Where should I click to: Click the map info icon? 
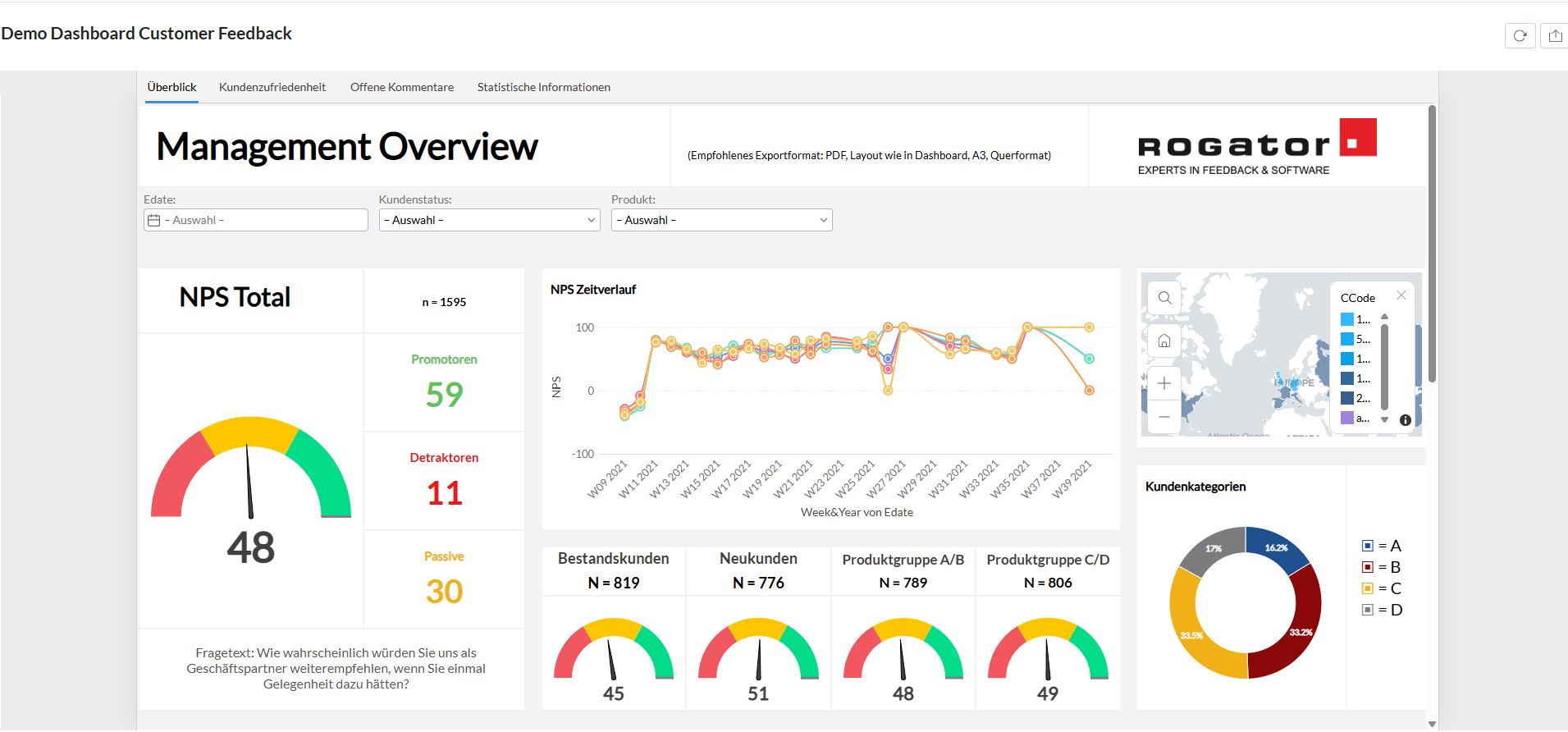1406,420
